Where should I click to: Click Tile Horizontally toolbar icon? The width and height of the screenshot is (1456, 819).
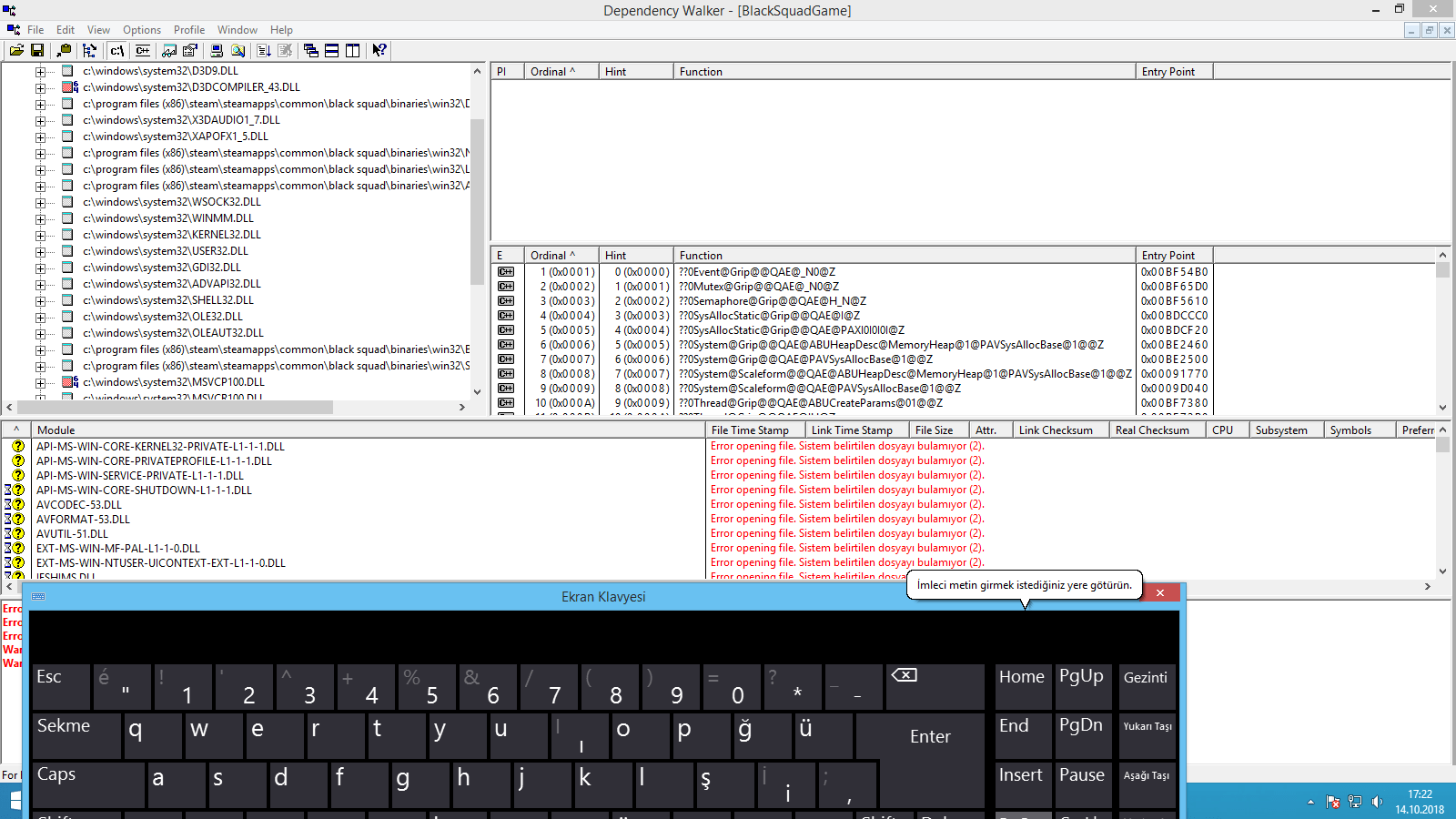click(332, 51)
